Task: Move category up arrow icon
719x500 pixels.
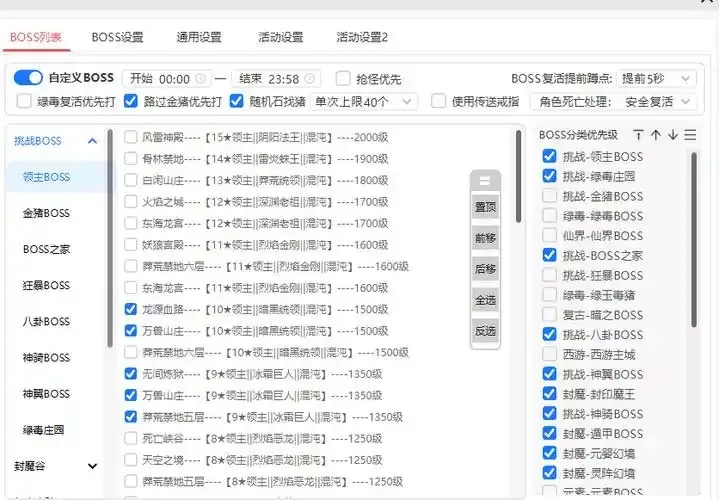Action: coord(656,135)
